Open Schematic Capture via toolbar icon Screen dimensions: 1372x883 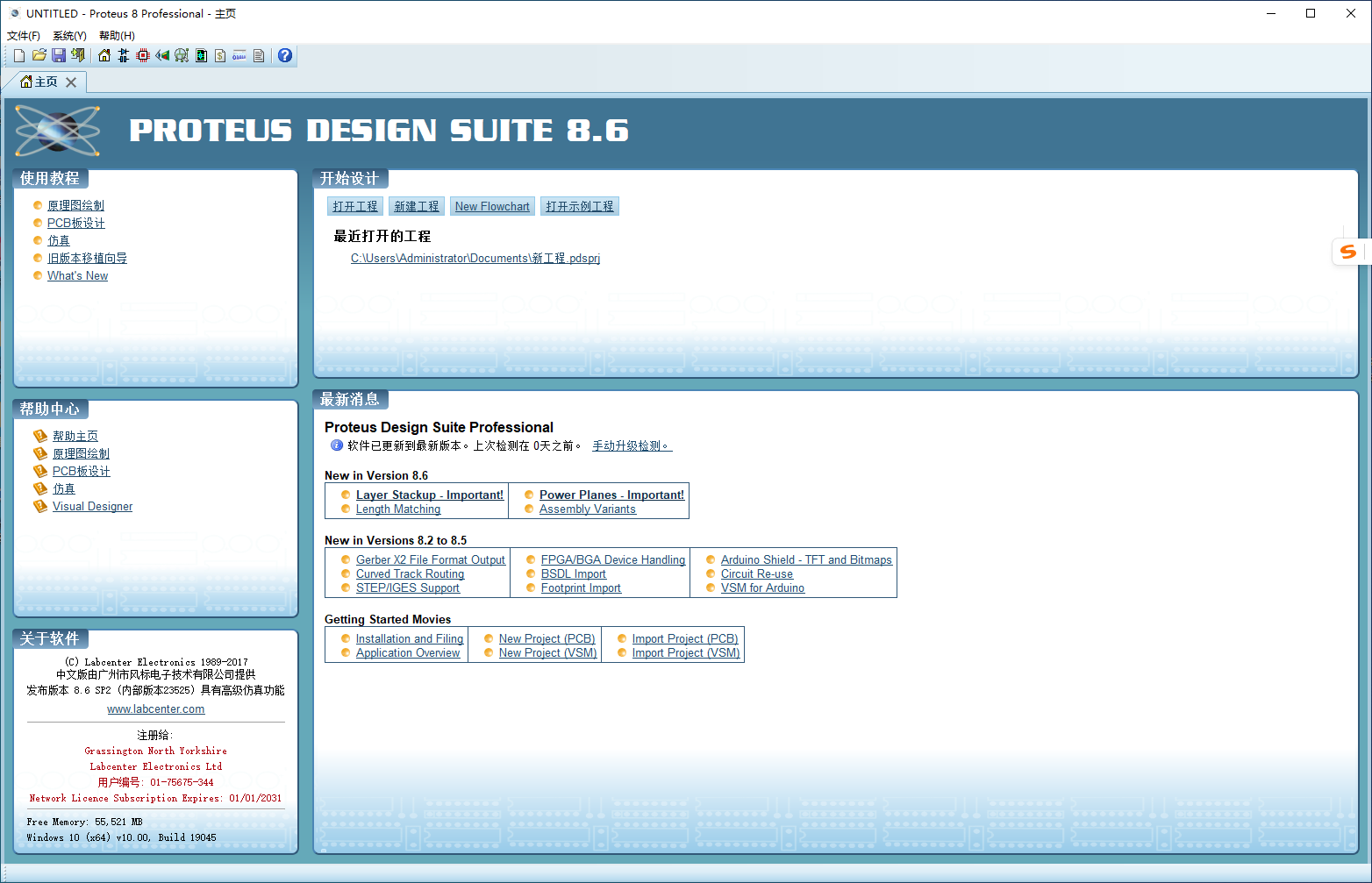click(x=124, y=55)
